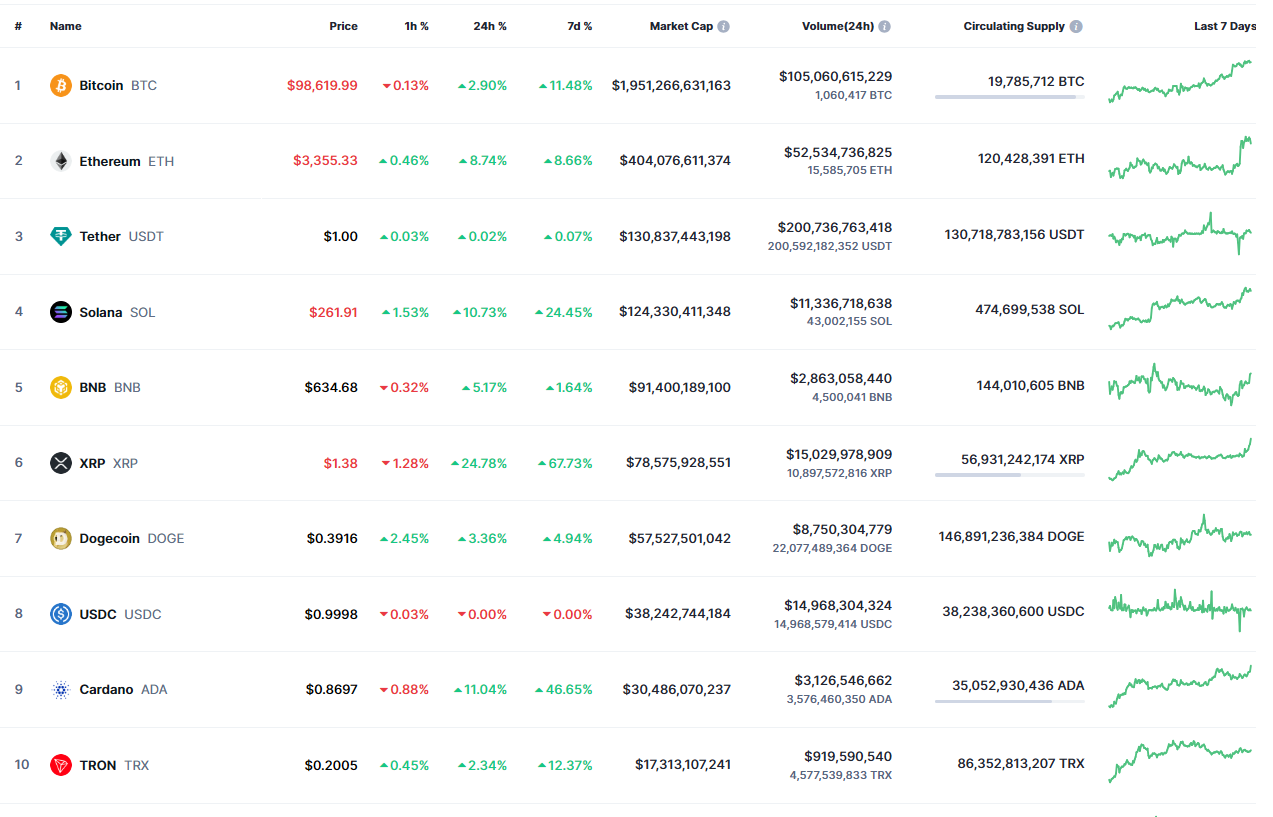Click Ethereum's price $3,355.33

click(x=325, y=161)
